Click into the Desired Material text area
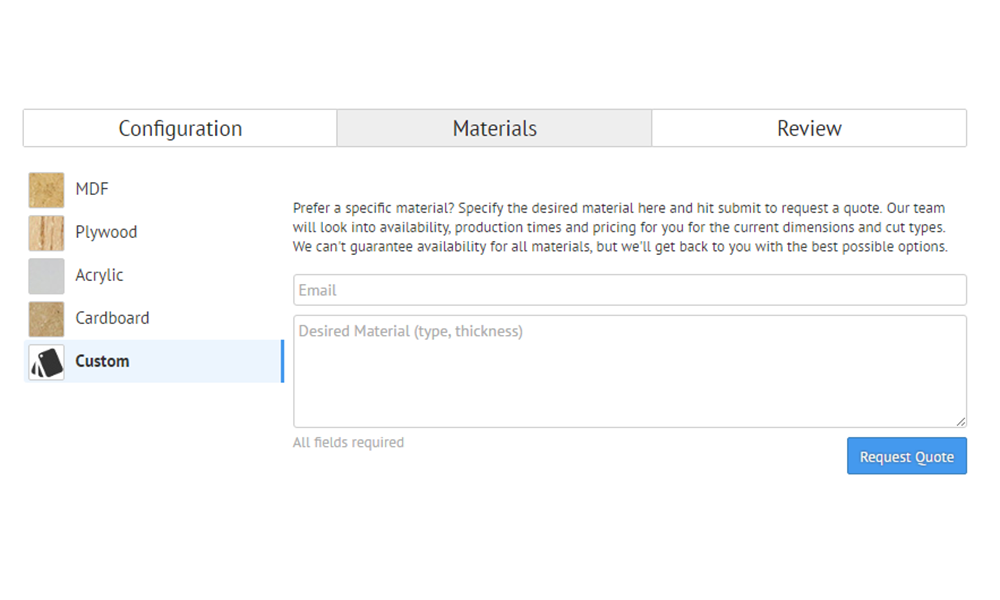This screenshot has width=1000, height=600. 629,371
